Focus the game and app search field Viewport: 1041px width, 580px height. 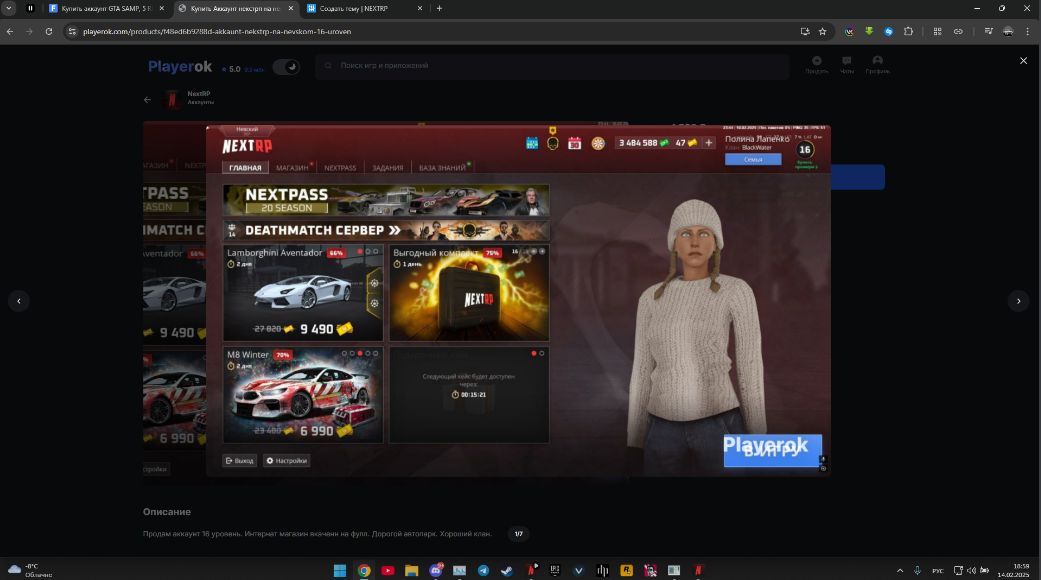[552, 66]
